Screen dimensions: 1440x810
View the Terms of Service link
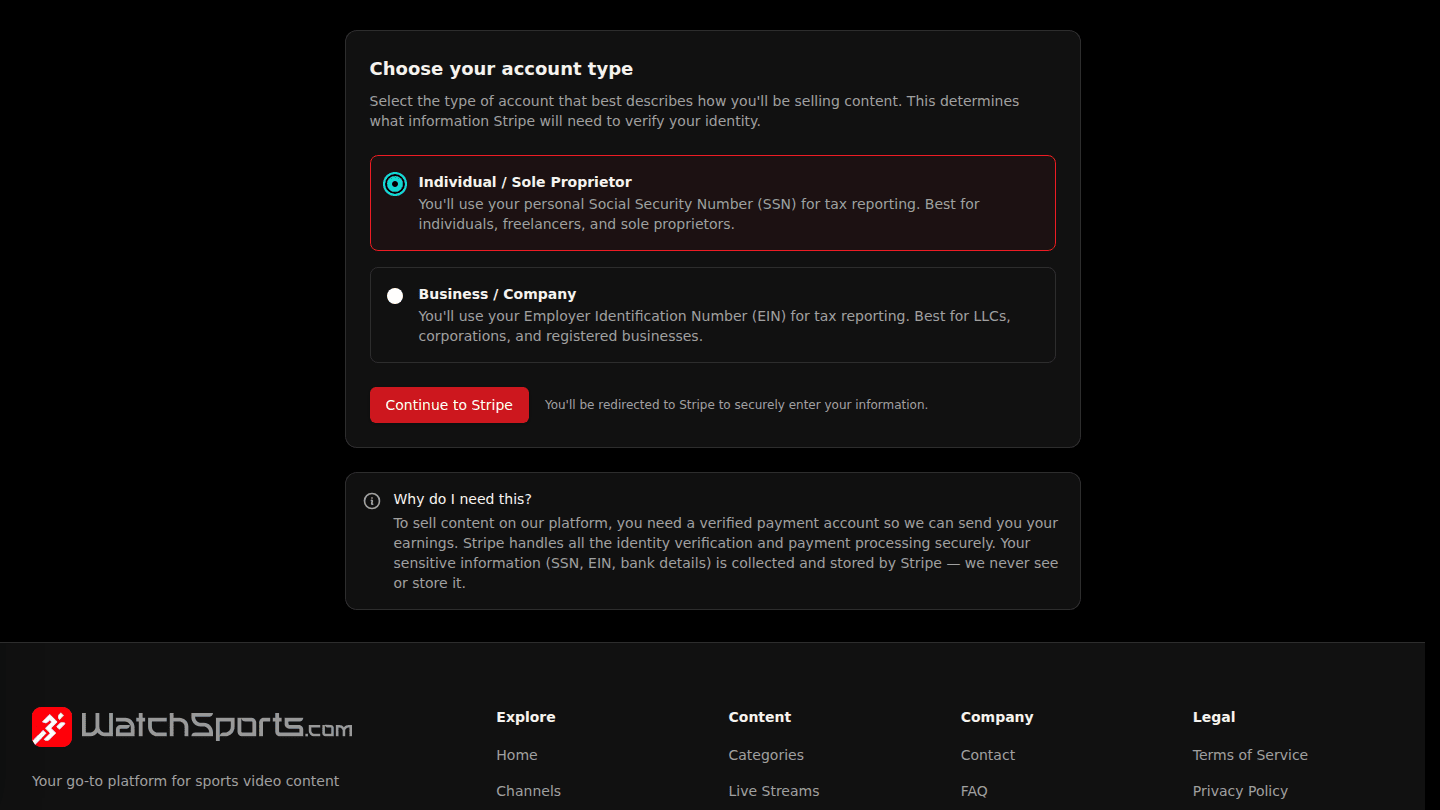1250,755
